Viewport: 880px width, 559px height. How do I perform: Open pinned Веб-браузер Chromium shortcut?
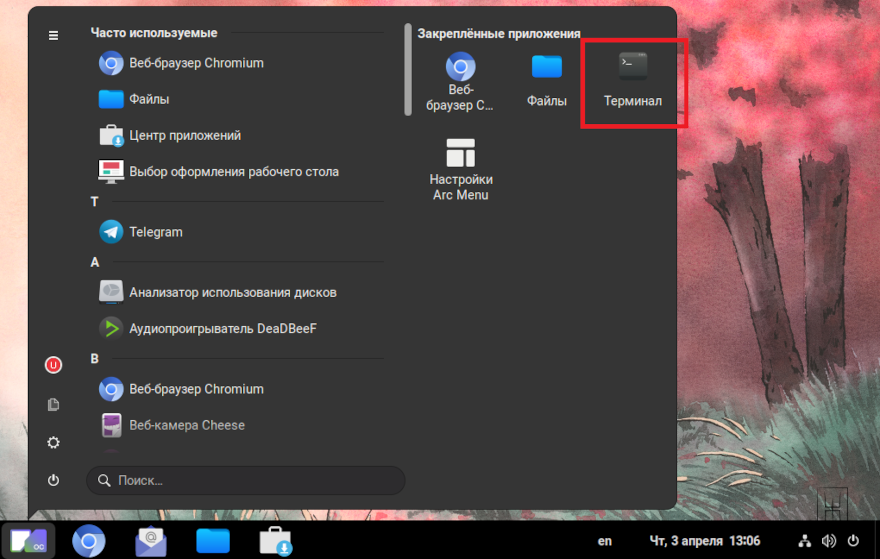[x=460, y=80]
